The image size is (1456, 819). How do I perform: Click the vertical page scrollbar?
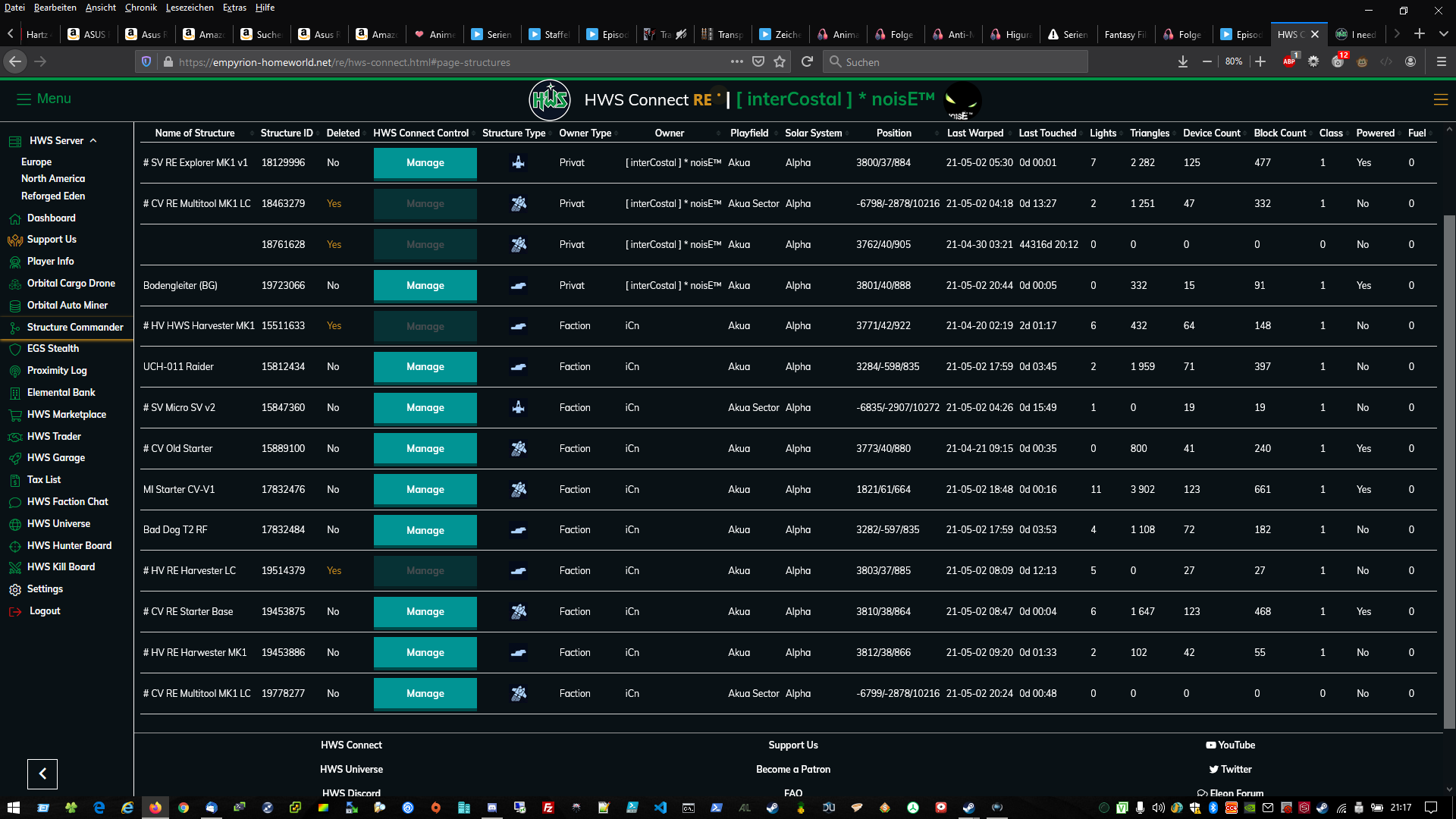(x=1449, y=470)
